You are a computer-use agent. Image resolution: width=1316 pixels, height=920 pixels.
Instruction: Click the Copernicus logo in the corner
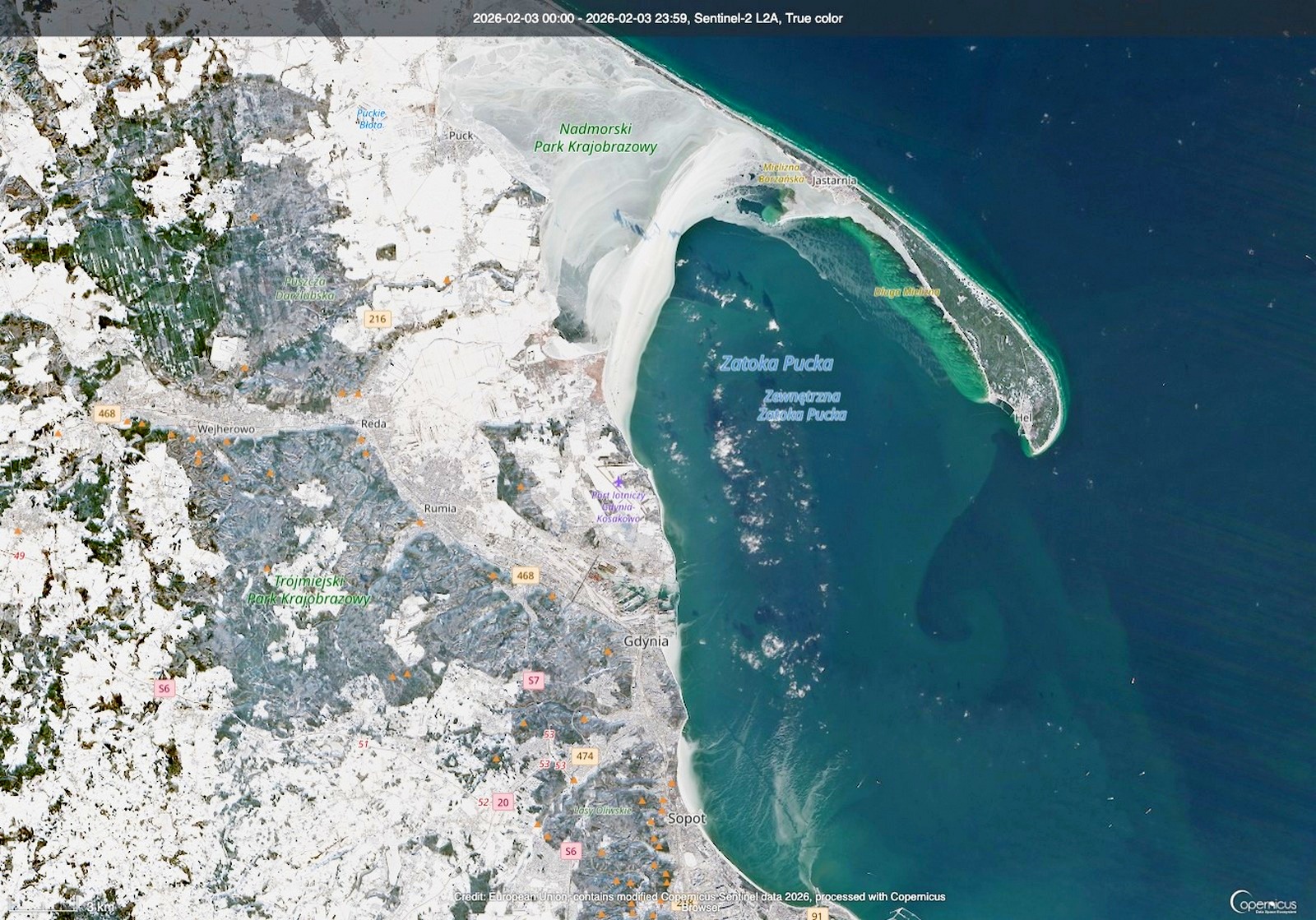pyautogui.click(x=1263, y=902)
